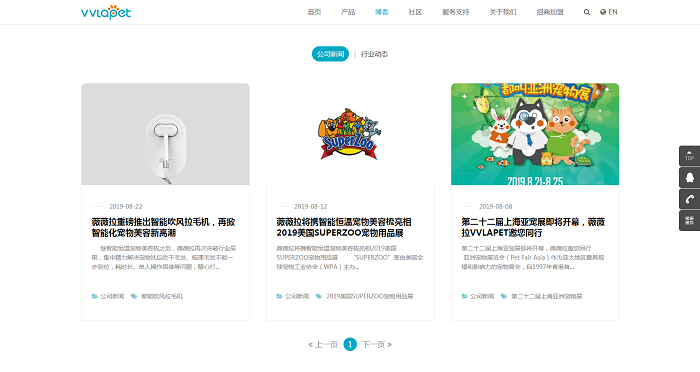700x372 pixels.
Task: Click the vvlapet logo
Action: point(106,13)
